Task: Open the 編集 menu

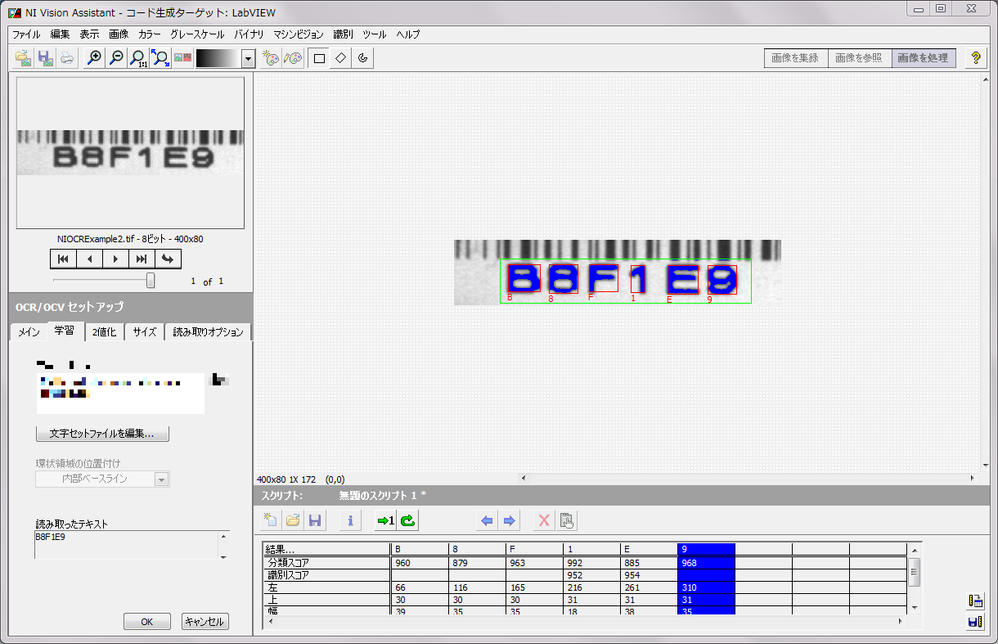Action: pyautogui.click(x=60, y=34)
